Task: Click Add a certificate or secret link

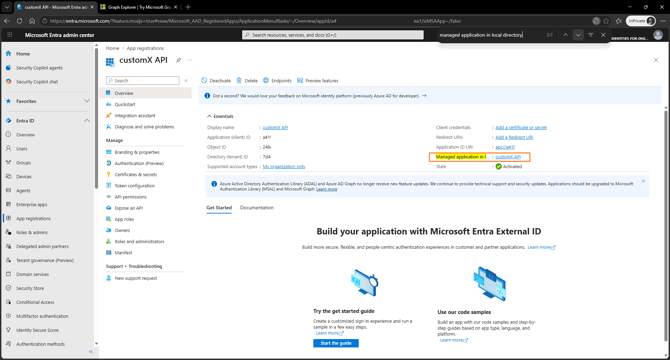Action: point(521,128)
